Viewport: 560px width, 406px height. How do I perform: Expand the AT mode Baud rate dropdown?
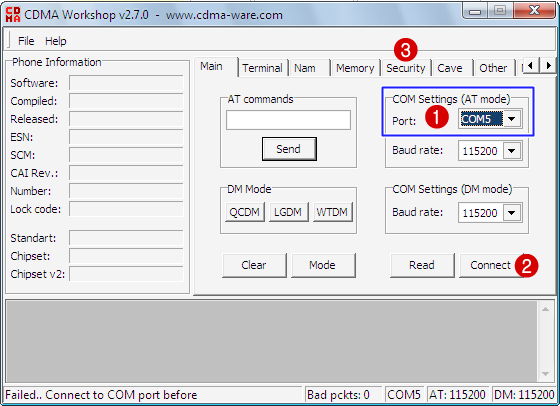click(x=512, y=151)
